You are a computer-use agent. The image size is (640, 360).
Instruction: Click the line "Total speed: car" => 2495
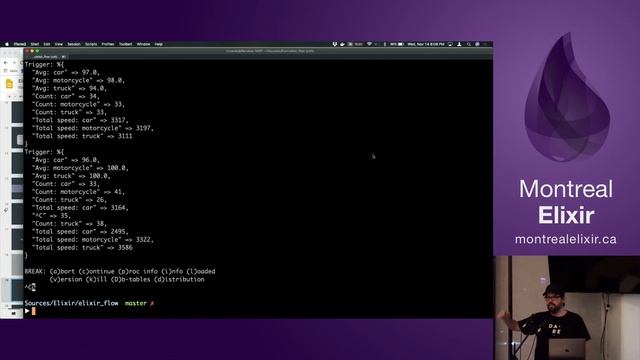coord(80,231)
